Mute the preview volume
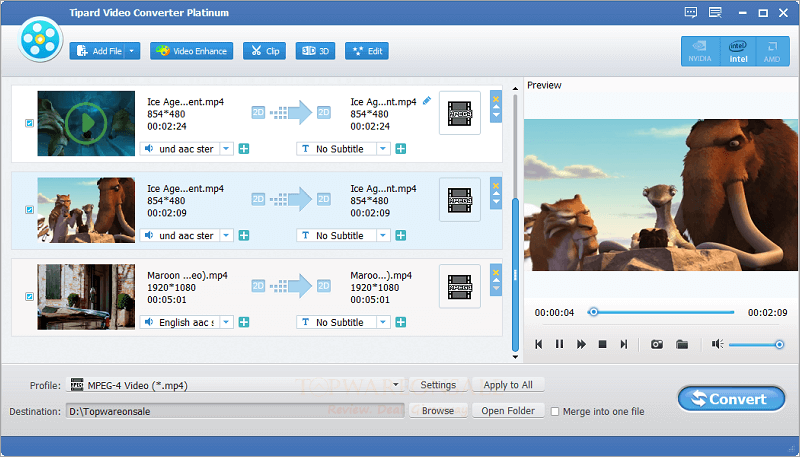800x457 pixels. (x=717, y=344)
